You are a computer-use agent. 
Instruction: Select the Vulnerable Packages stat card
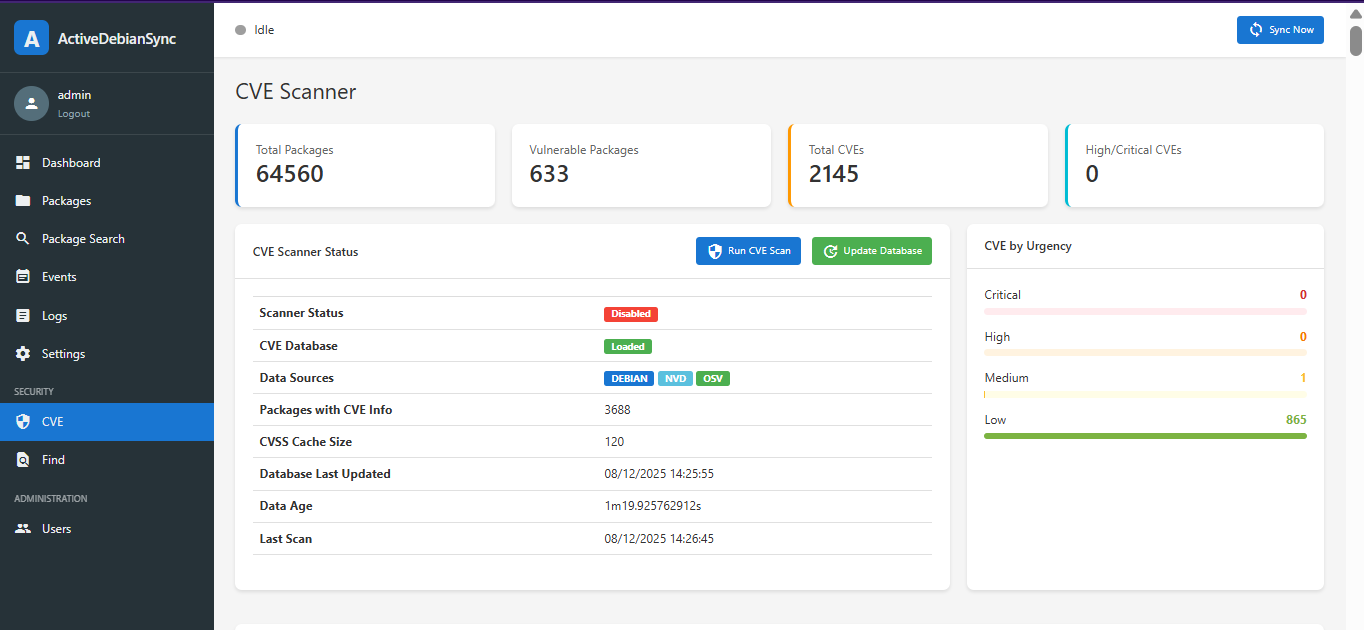[641, 165]
